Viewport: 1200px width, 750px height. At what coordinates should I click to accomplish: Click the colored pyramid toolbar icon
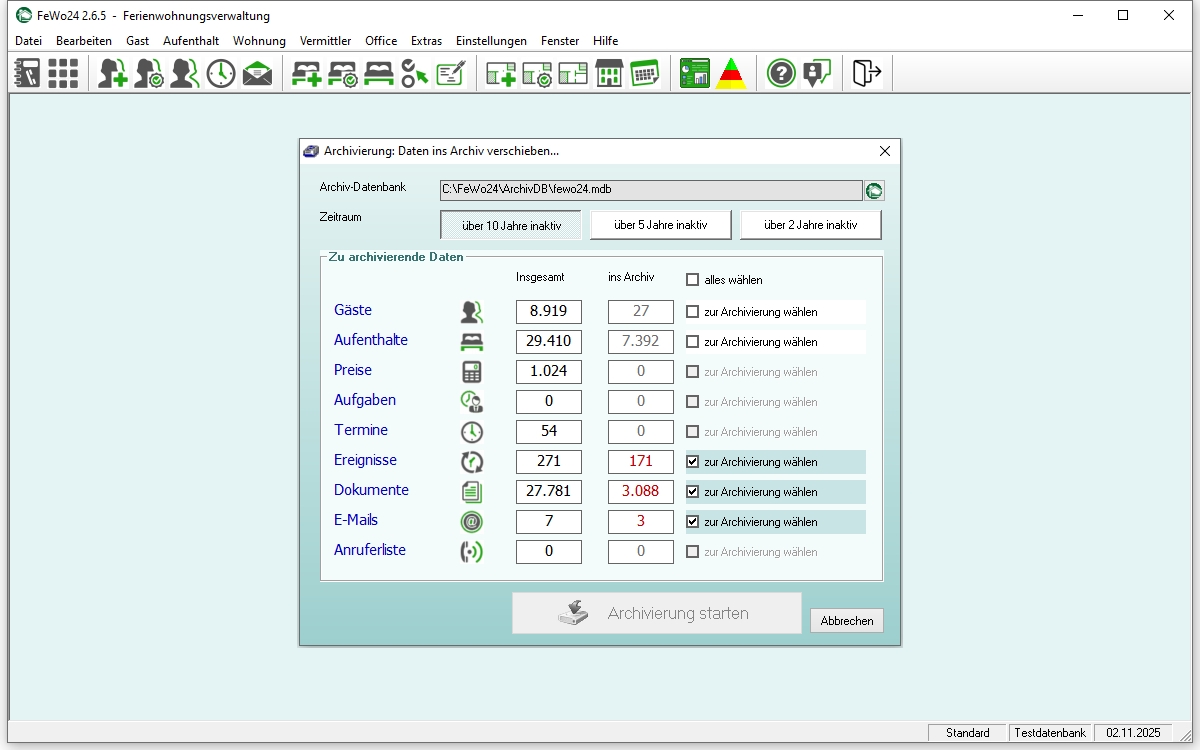[732, 73]
